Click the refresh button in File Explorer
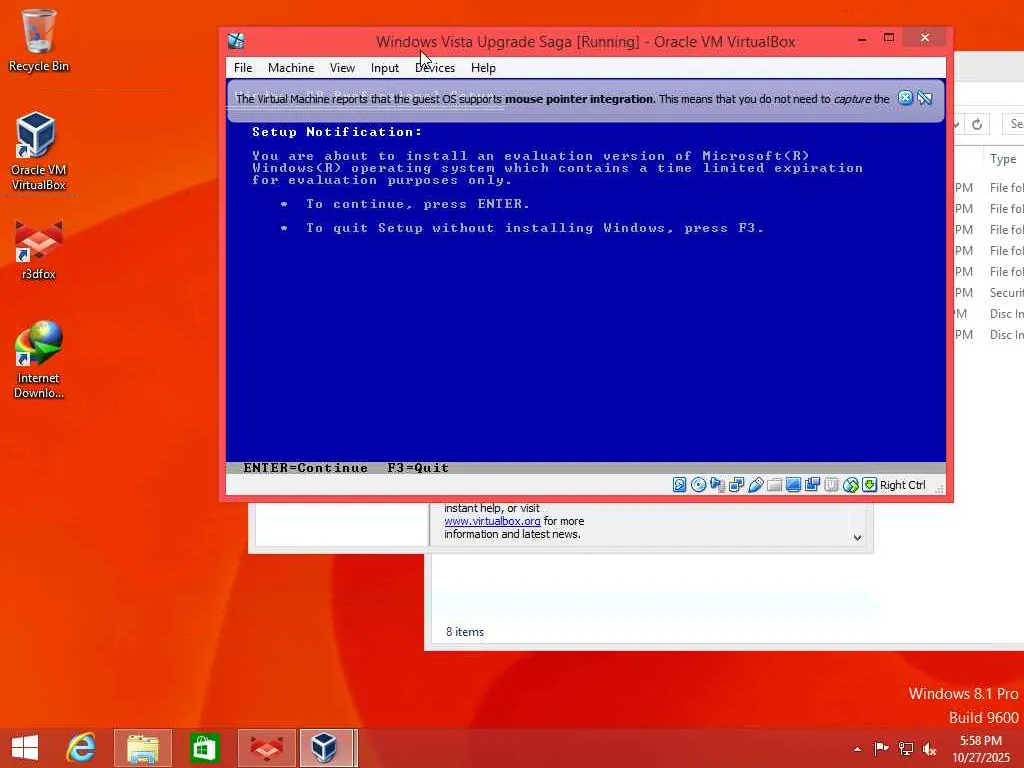1024x768 pixels. pos(977,124)
